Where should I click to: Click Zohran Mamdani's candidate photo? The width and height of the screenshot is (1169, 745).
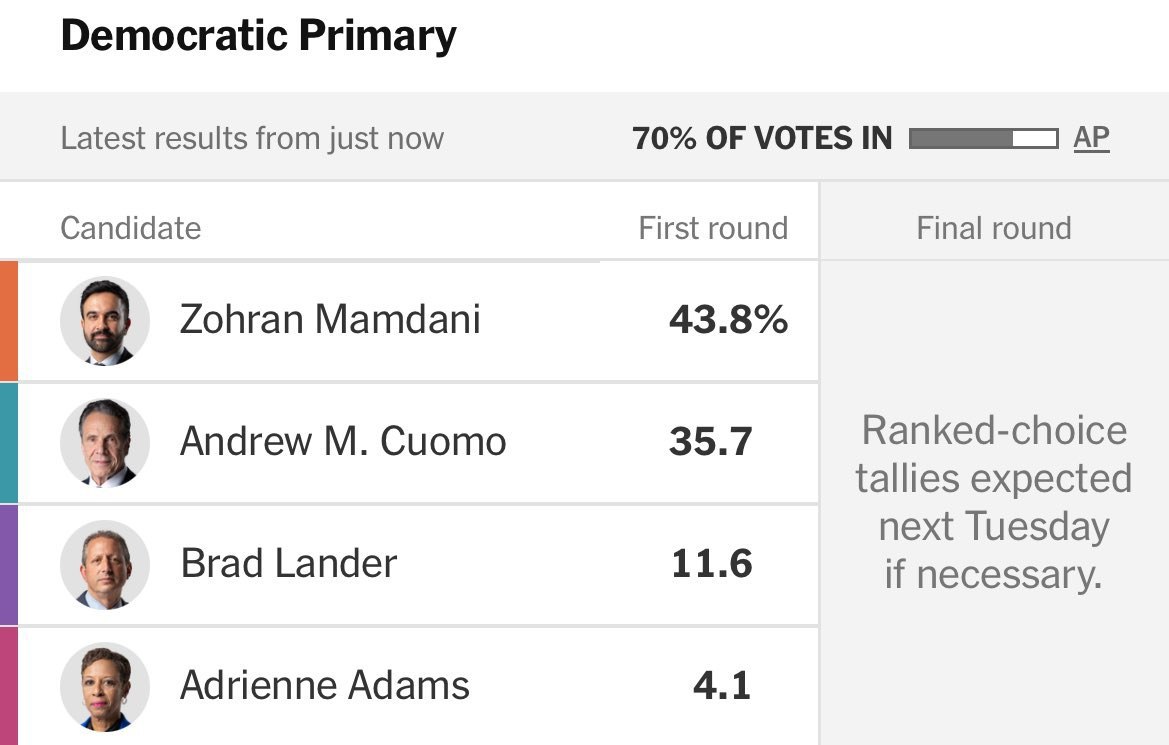pos(105,321)
